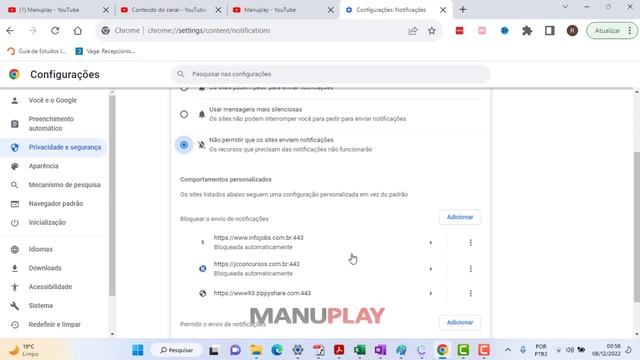
Task: Open 'Sistema' settings section
Action: pyautogui.click(x=53, y=306)
